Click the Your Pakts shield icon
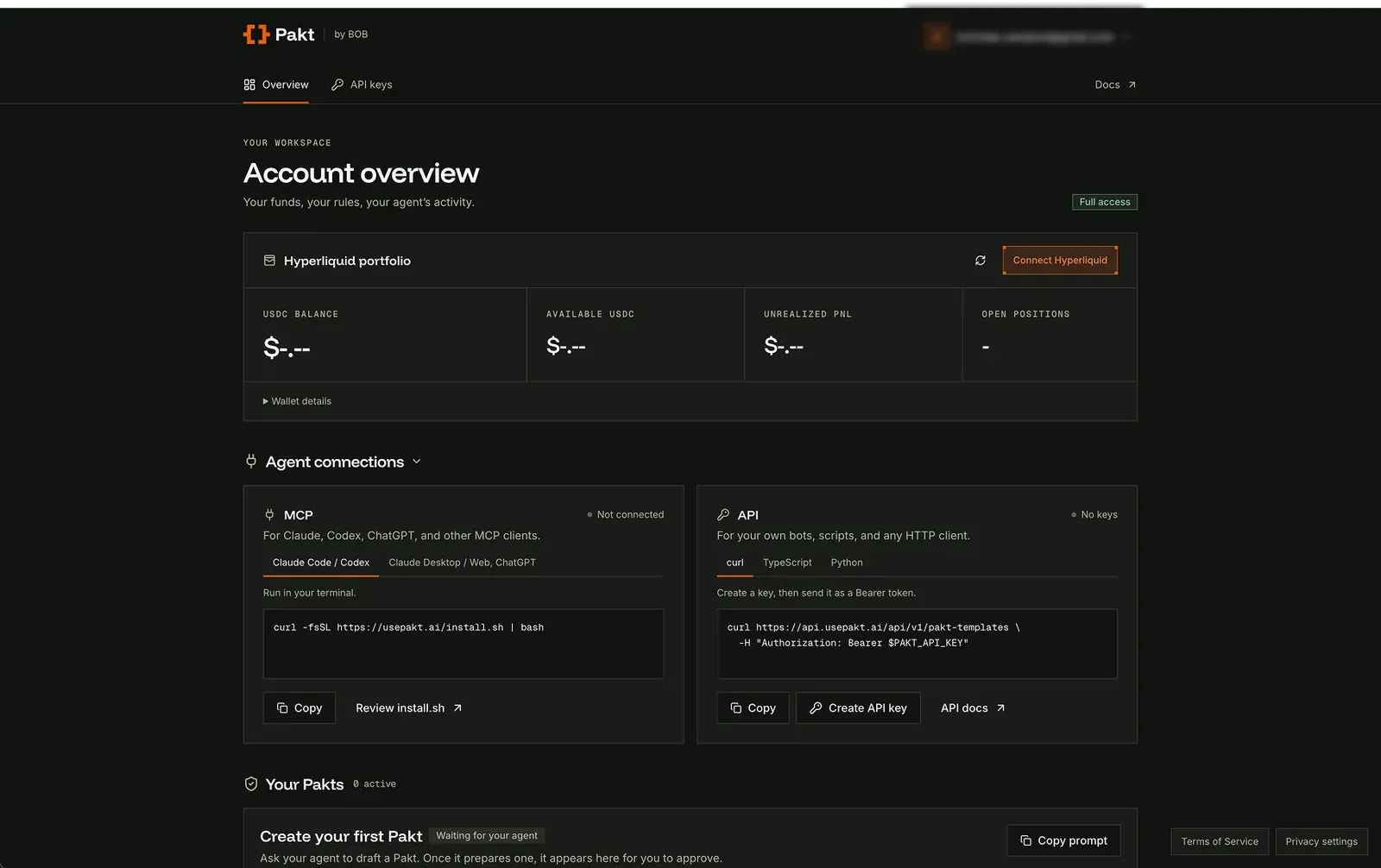Image resolution: width=1381 pixels, height=868 pixels. click(x=251, y=784)
